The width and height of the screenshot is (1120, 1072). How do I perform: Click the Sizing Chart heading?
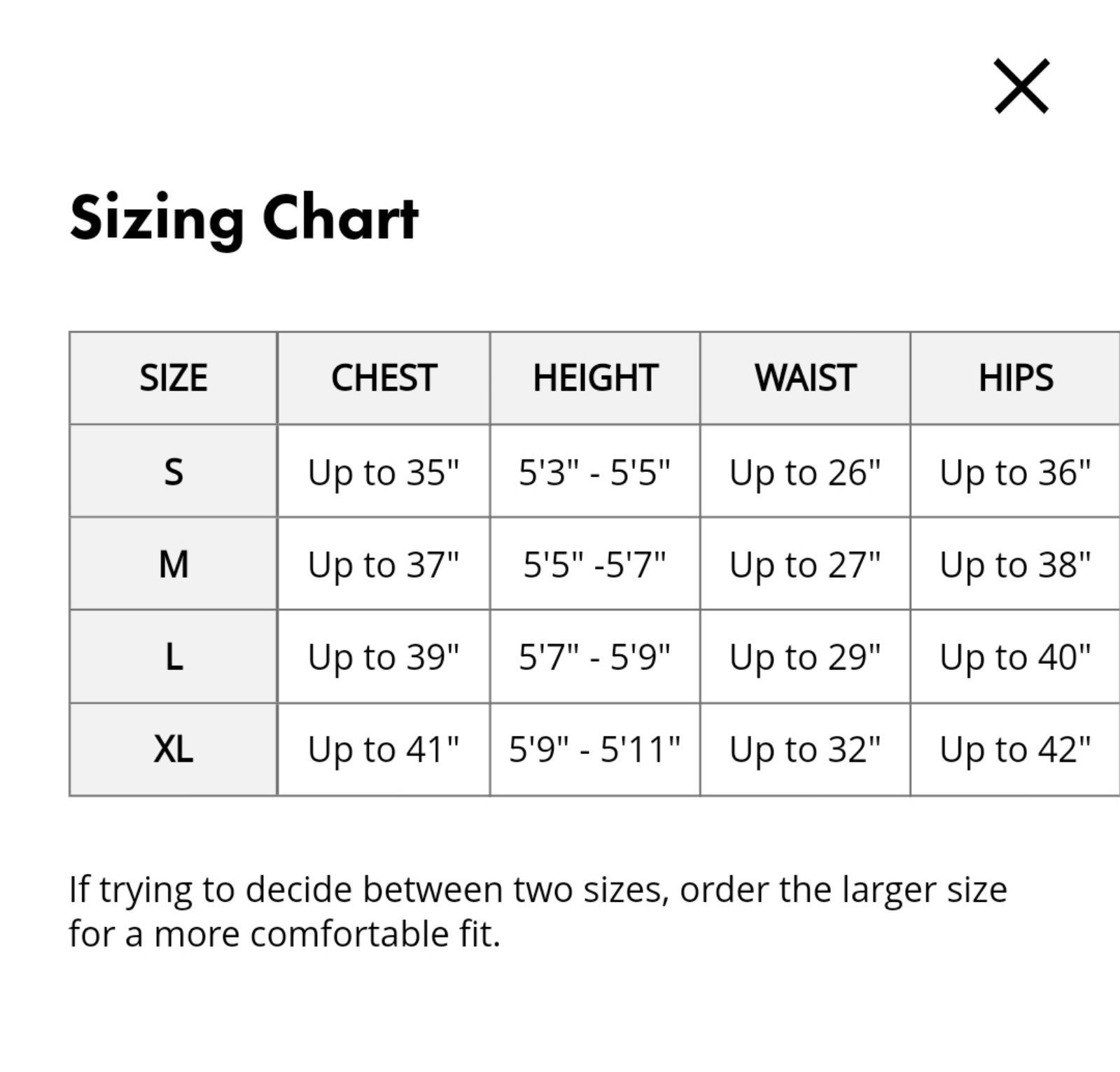tap(244, 218)
